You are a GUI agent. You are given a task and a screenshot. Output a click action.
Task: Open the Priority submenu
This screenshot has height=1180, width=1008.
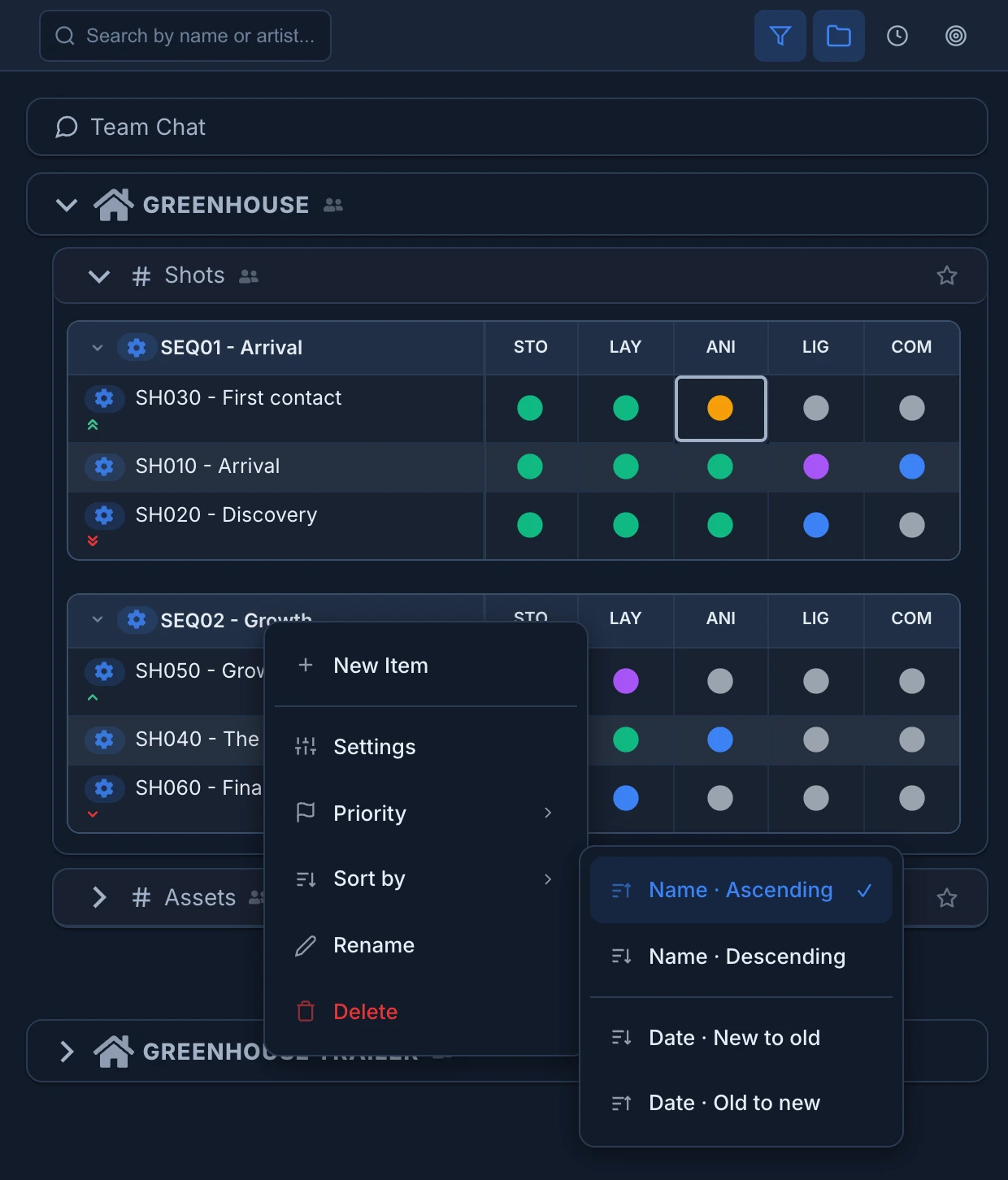(426, 813)
